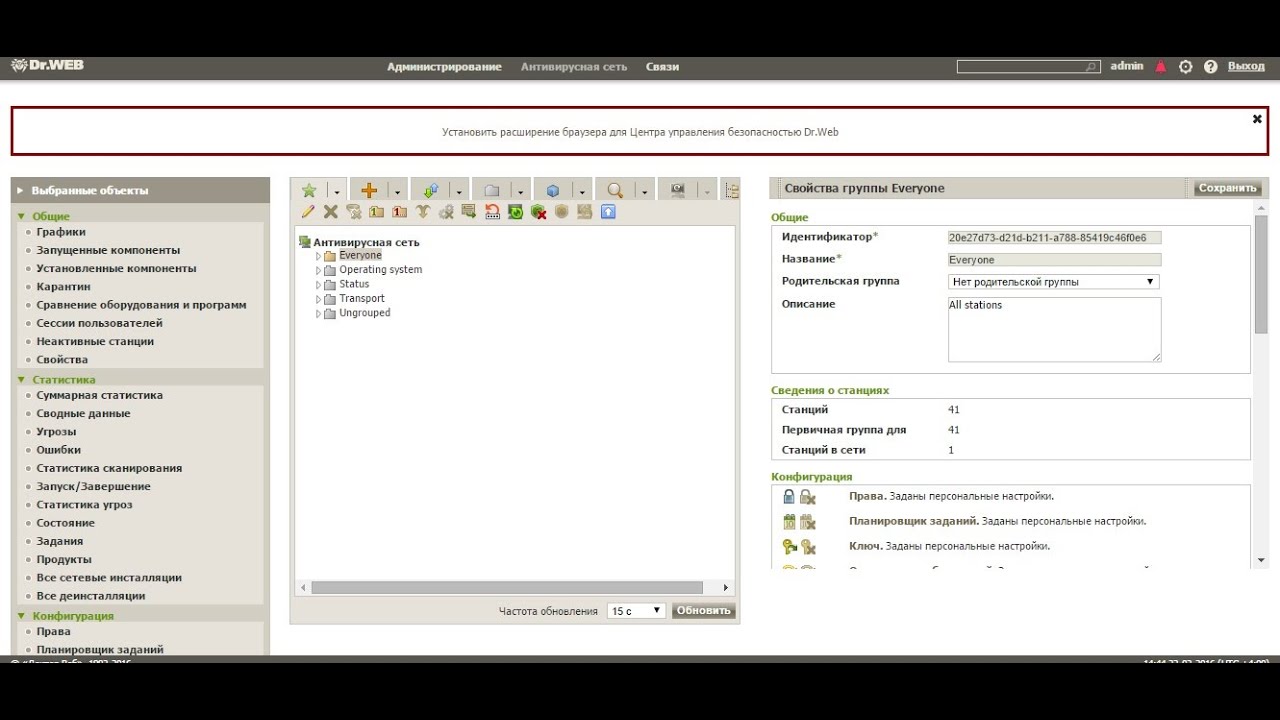Image resolution: width=1280 pixels, height=720 pixels.
Task: Open the Частота обновления 15 с dropdown
Action: (636, 610)
